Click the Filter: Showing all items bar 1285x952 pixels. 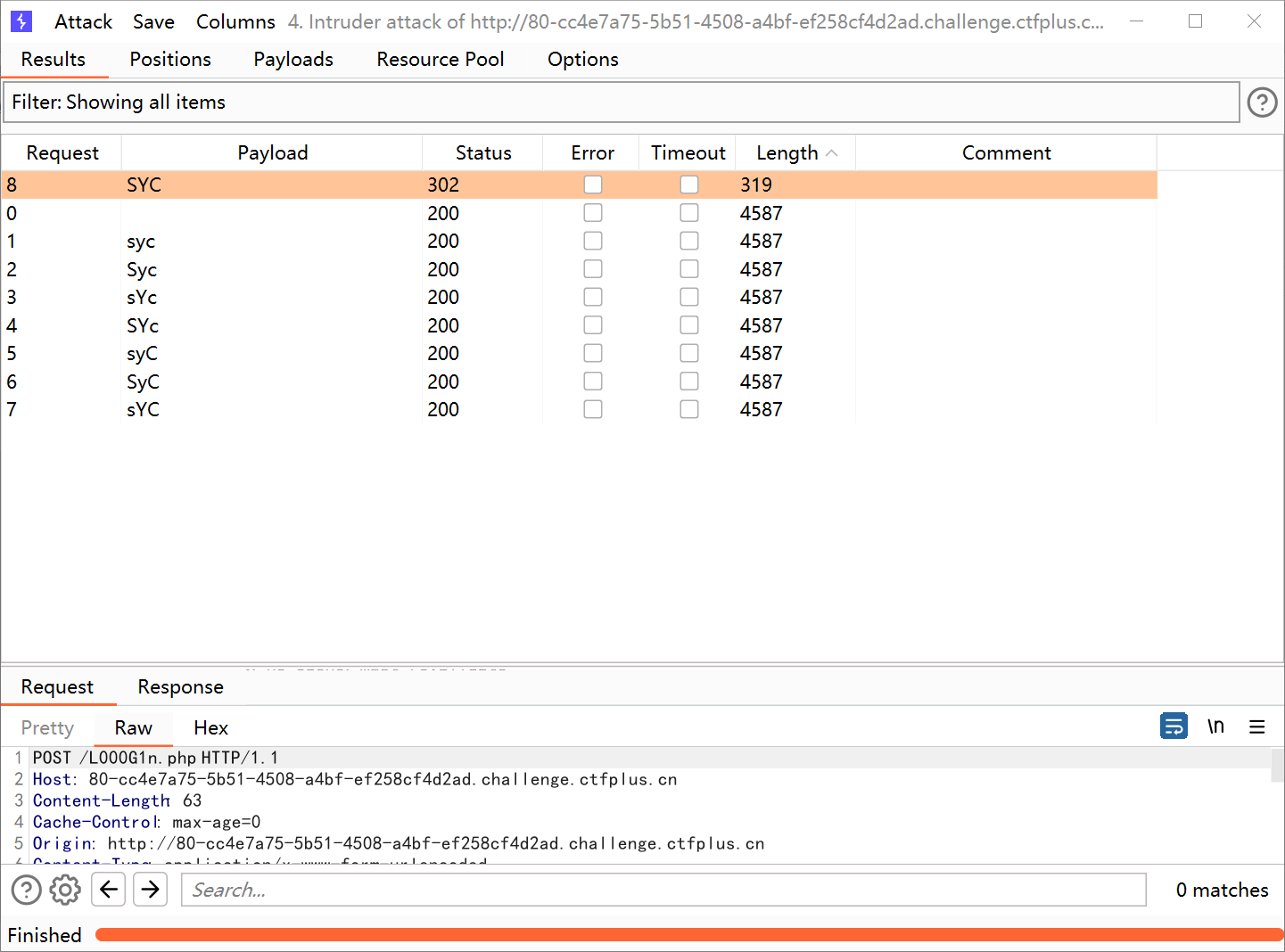point(621,103)
